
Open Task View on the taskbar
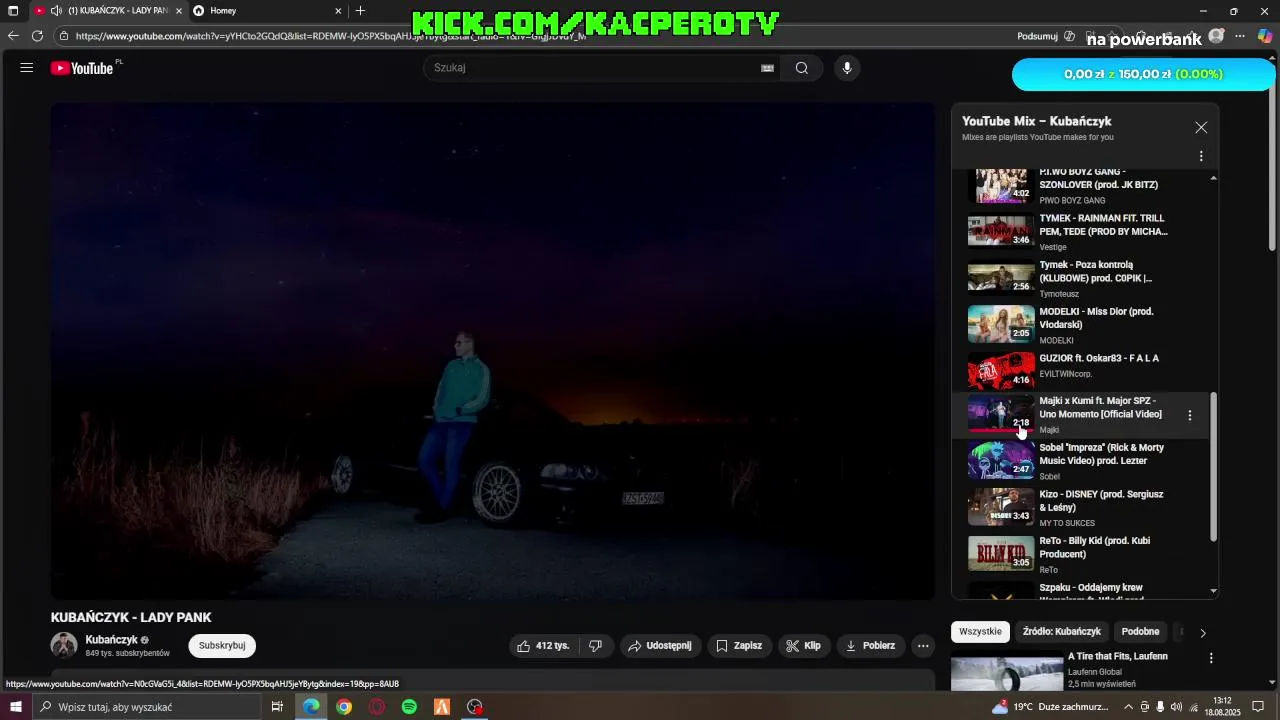277,707
